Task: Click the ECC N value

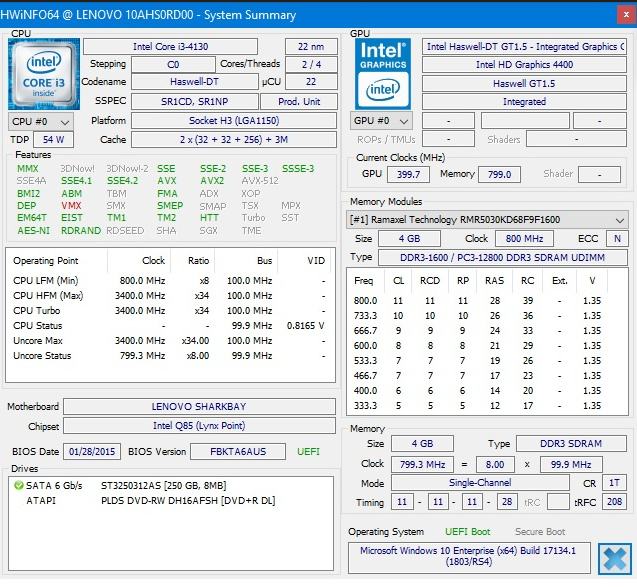Action: coord(617,238)
